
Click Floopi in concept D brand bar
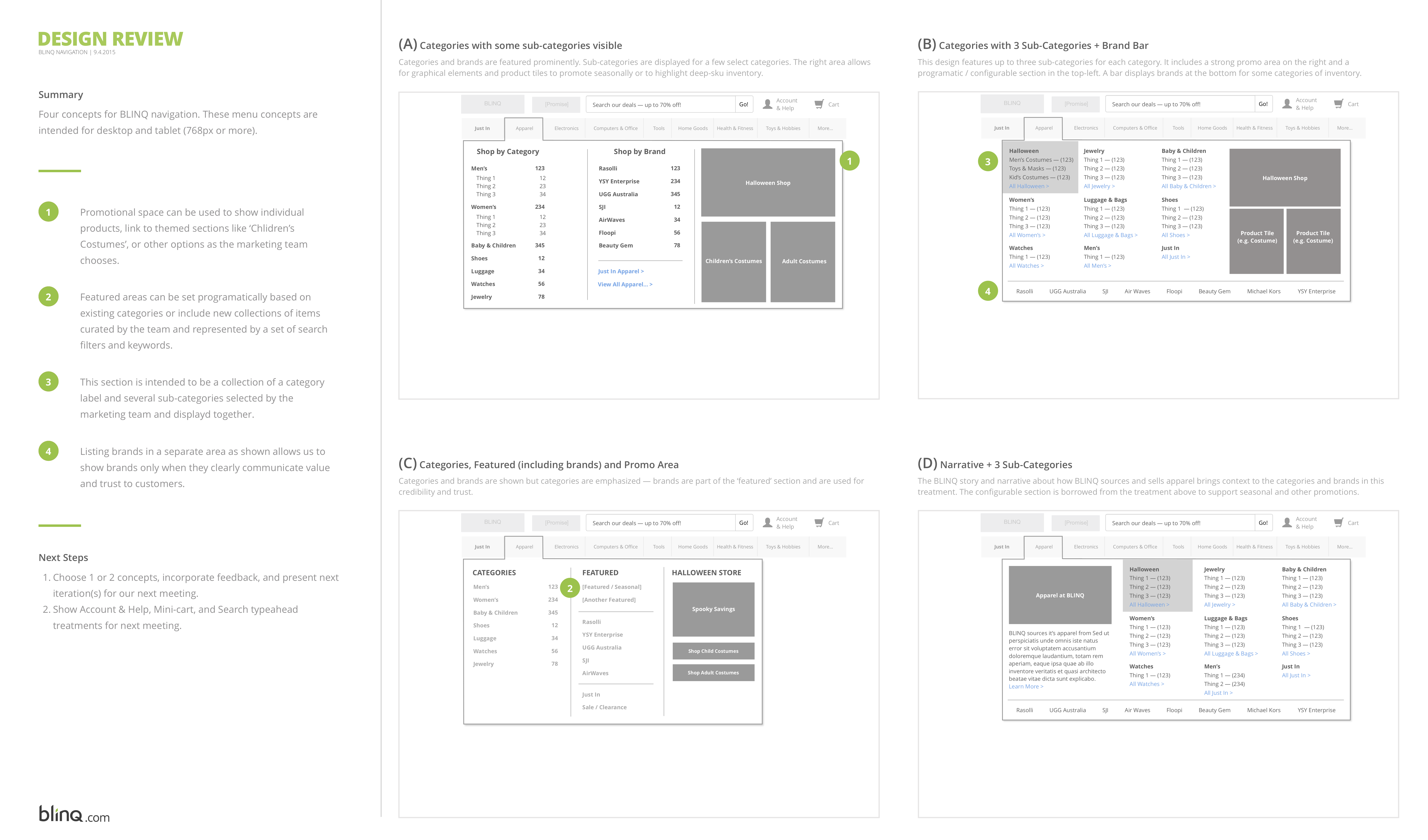point(1174,710)
